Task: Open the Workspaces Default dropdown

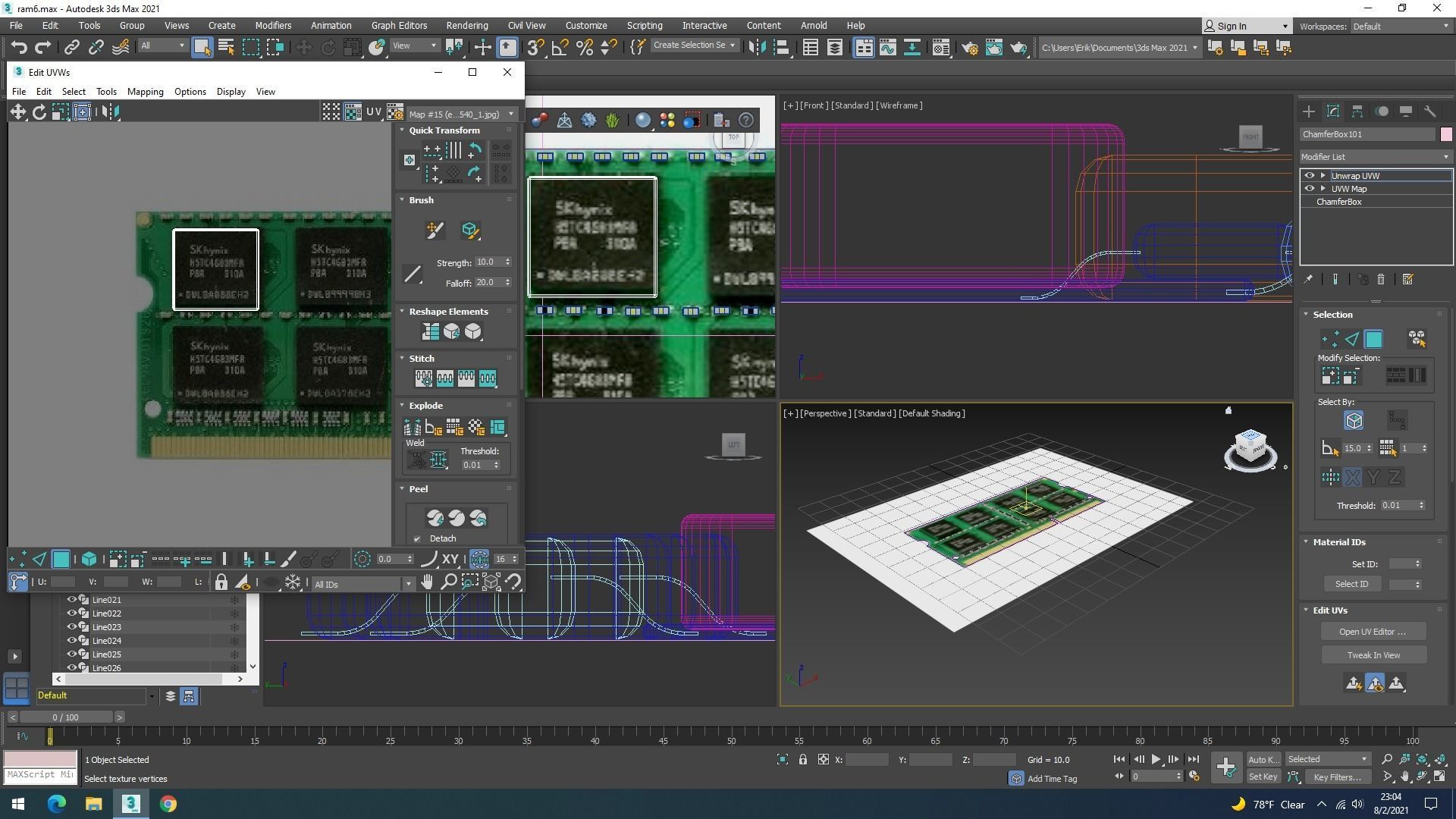Action: (1400, 26)
